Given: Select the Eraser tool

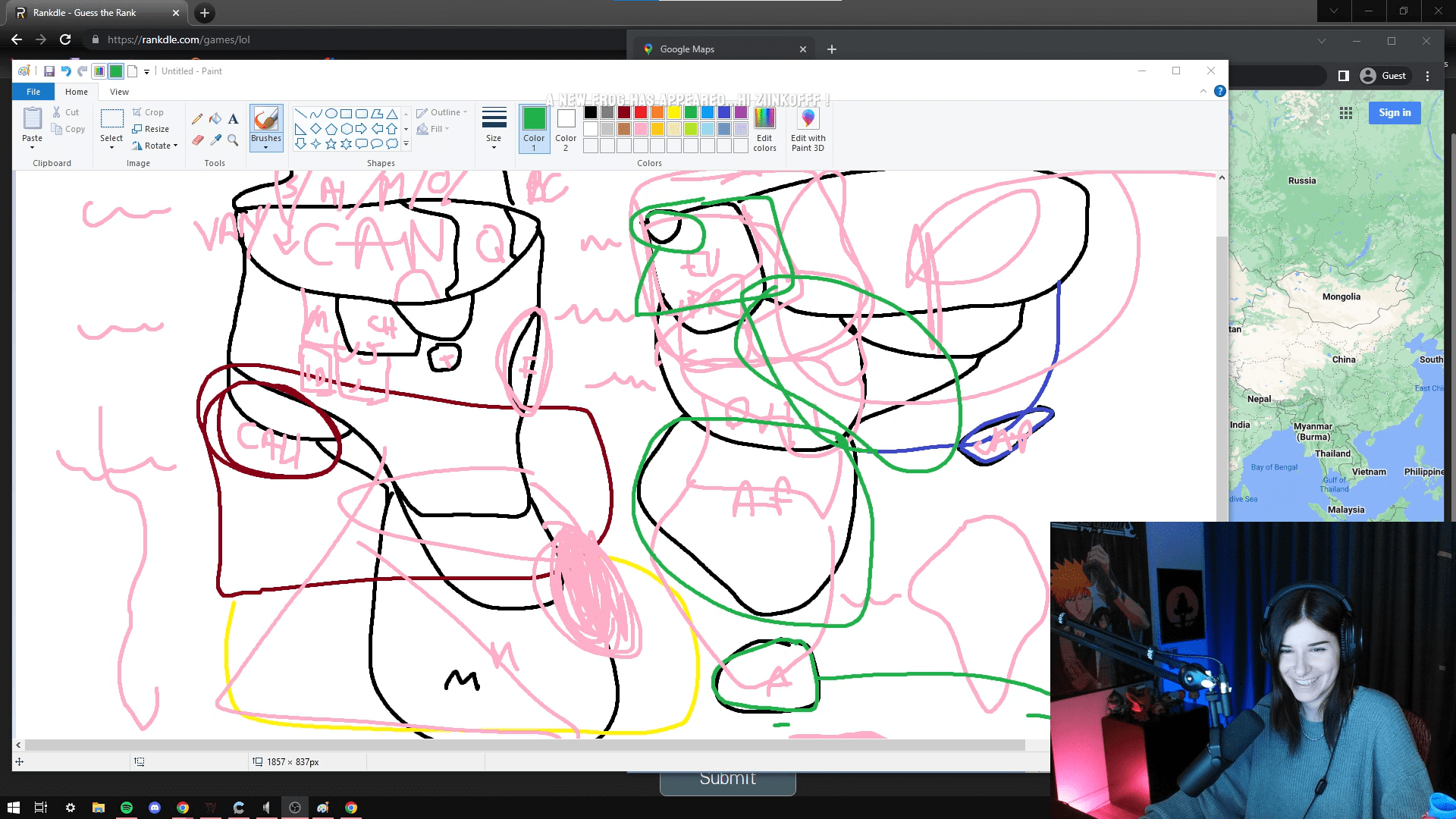Looking at the screenshot, I should pyautogui.click(x=197, y=140).
